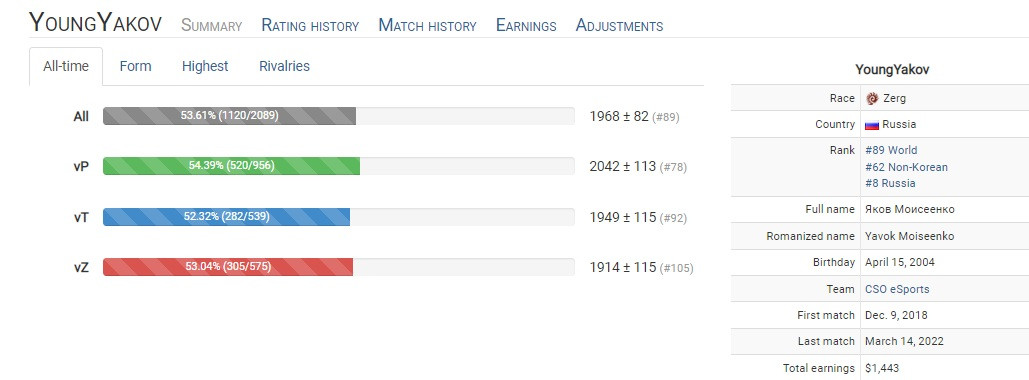Open the CSO eSports team link
Viewport: 1029px width, 380px height.
tap(897, 289)
